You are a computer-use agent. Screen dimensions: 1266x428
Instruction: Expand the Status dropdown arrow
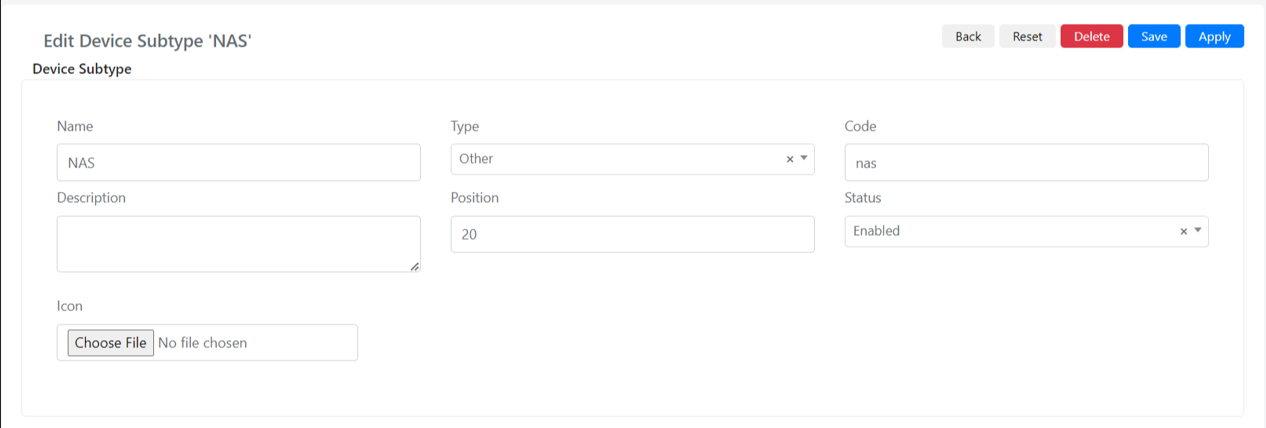click(x=1197, y=231)
